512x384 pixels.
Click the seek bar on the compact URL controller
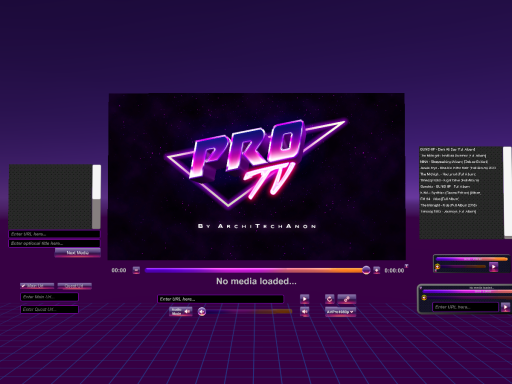point(467,291)
